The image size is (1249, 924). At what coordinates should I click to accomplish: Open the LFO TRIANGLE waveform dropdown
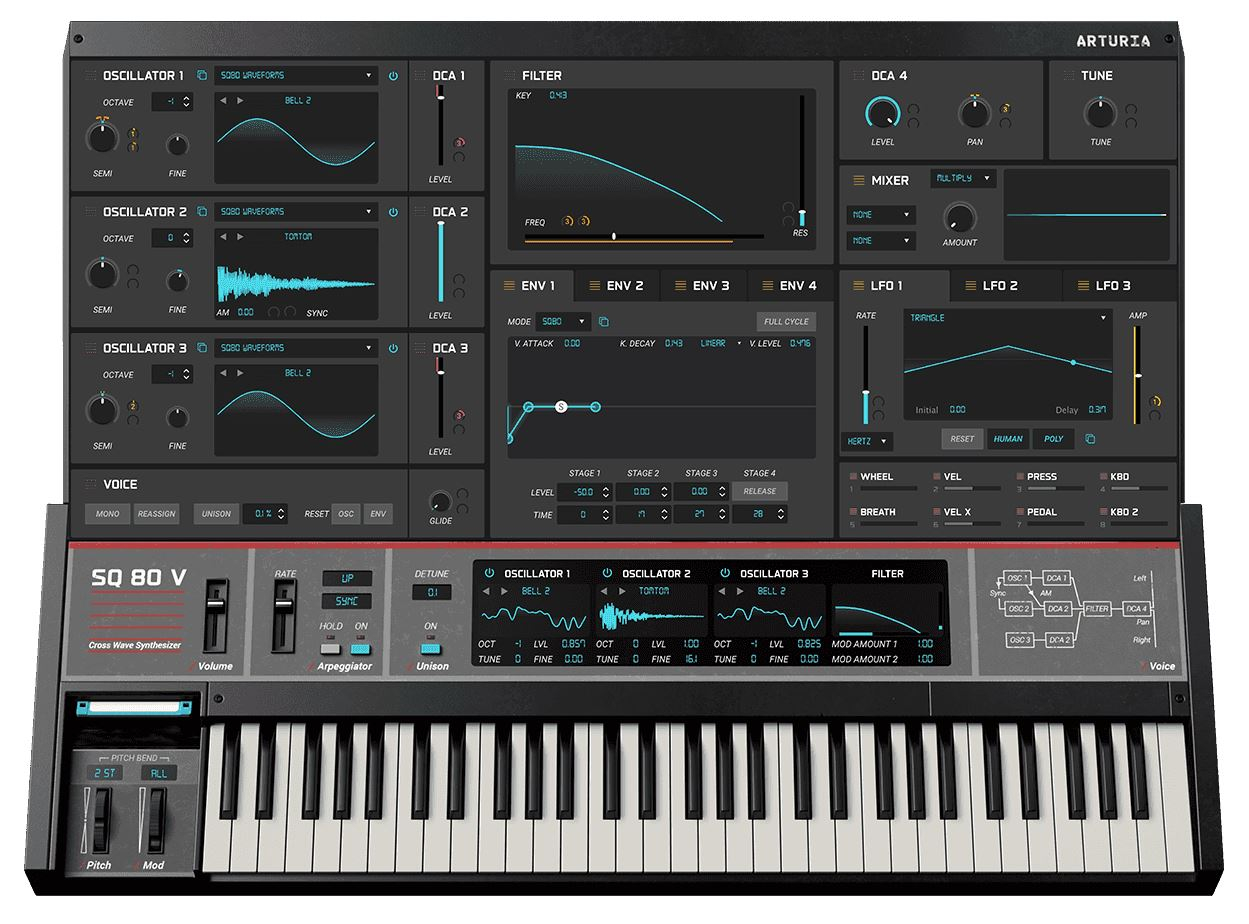[1007, 318]
